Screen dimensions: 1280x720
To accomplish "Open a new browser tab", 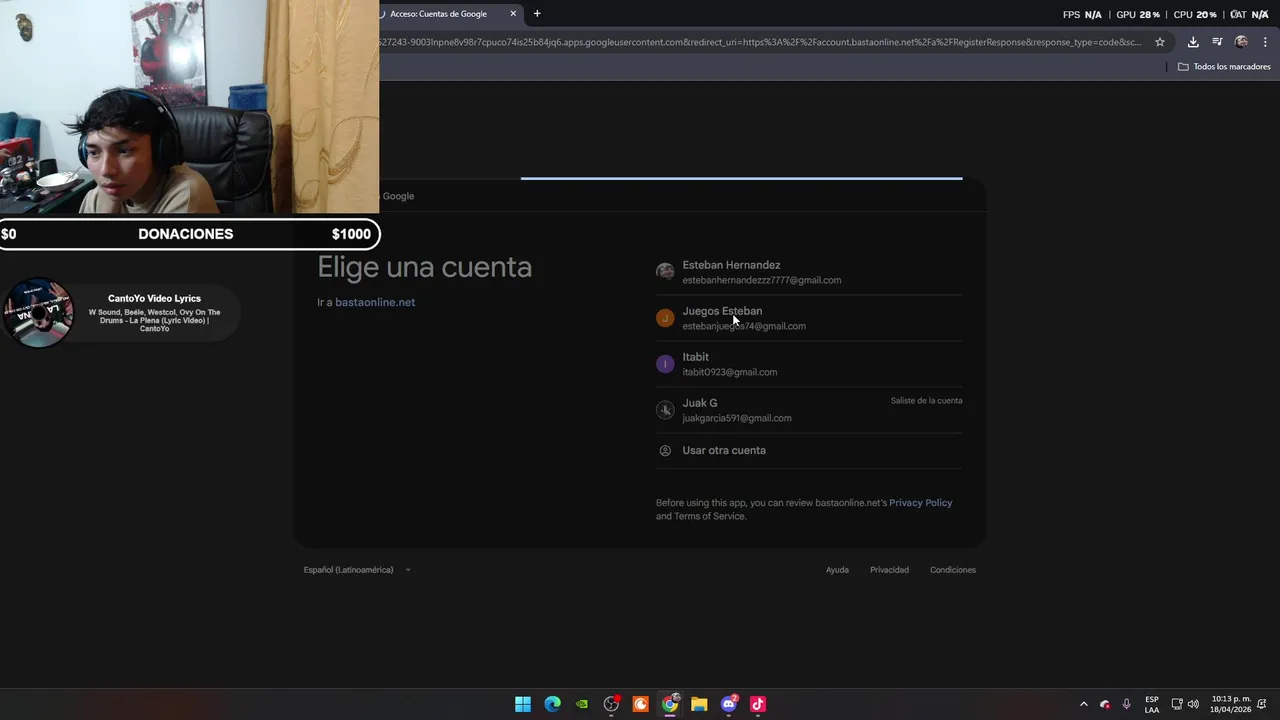I will [537, 14].
